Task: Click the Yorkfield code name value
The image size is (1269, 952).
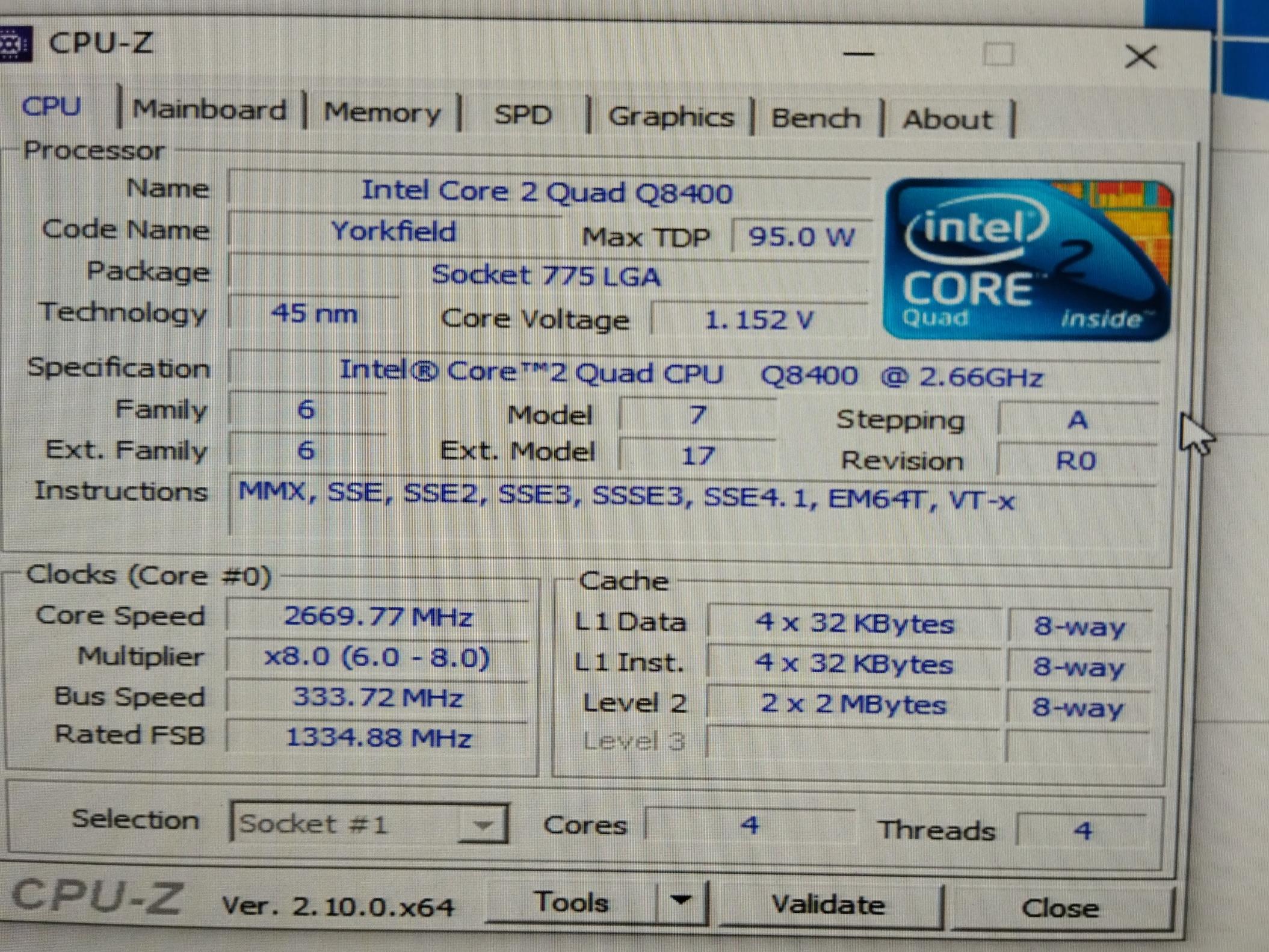Action: 394,231
